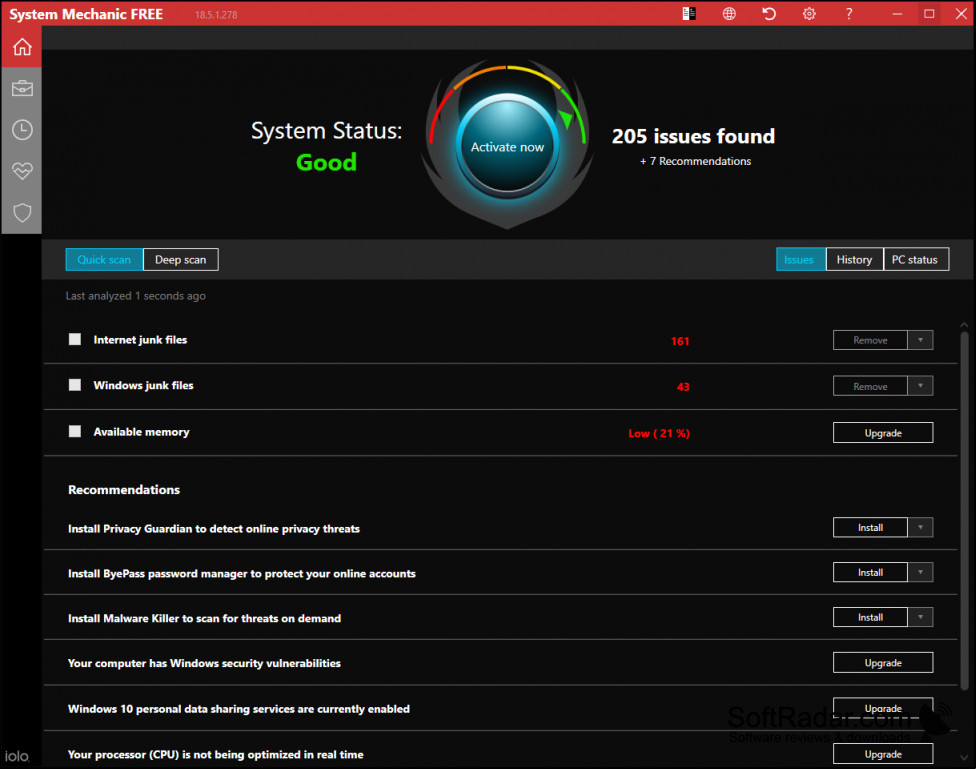The width and height of the screenshot is (976, 769).
Task: Open Help question mark icon
Action: [849, 14]
